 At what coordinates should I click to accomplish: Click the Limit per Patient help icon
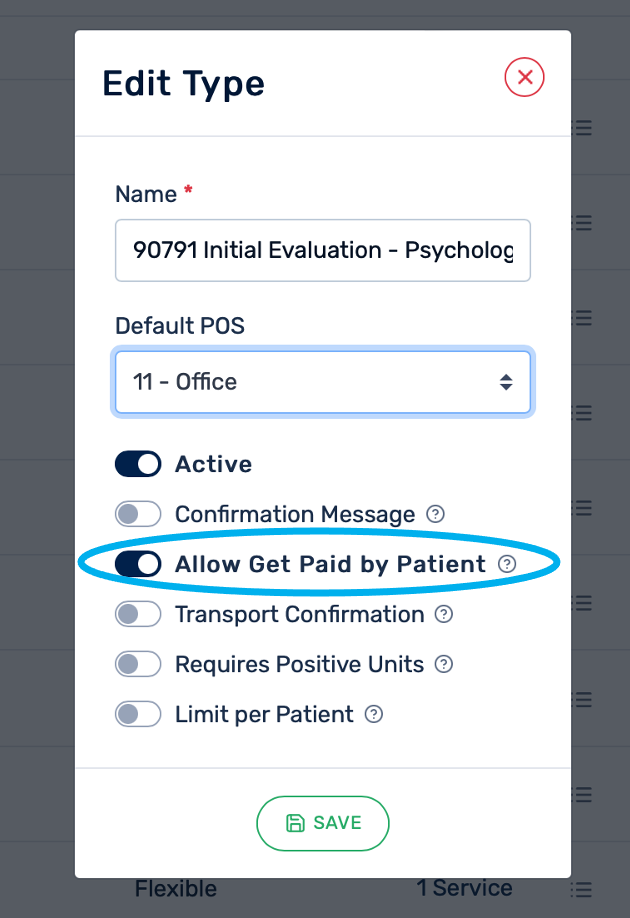coord(374,714)
